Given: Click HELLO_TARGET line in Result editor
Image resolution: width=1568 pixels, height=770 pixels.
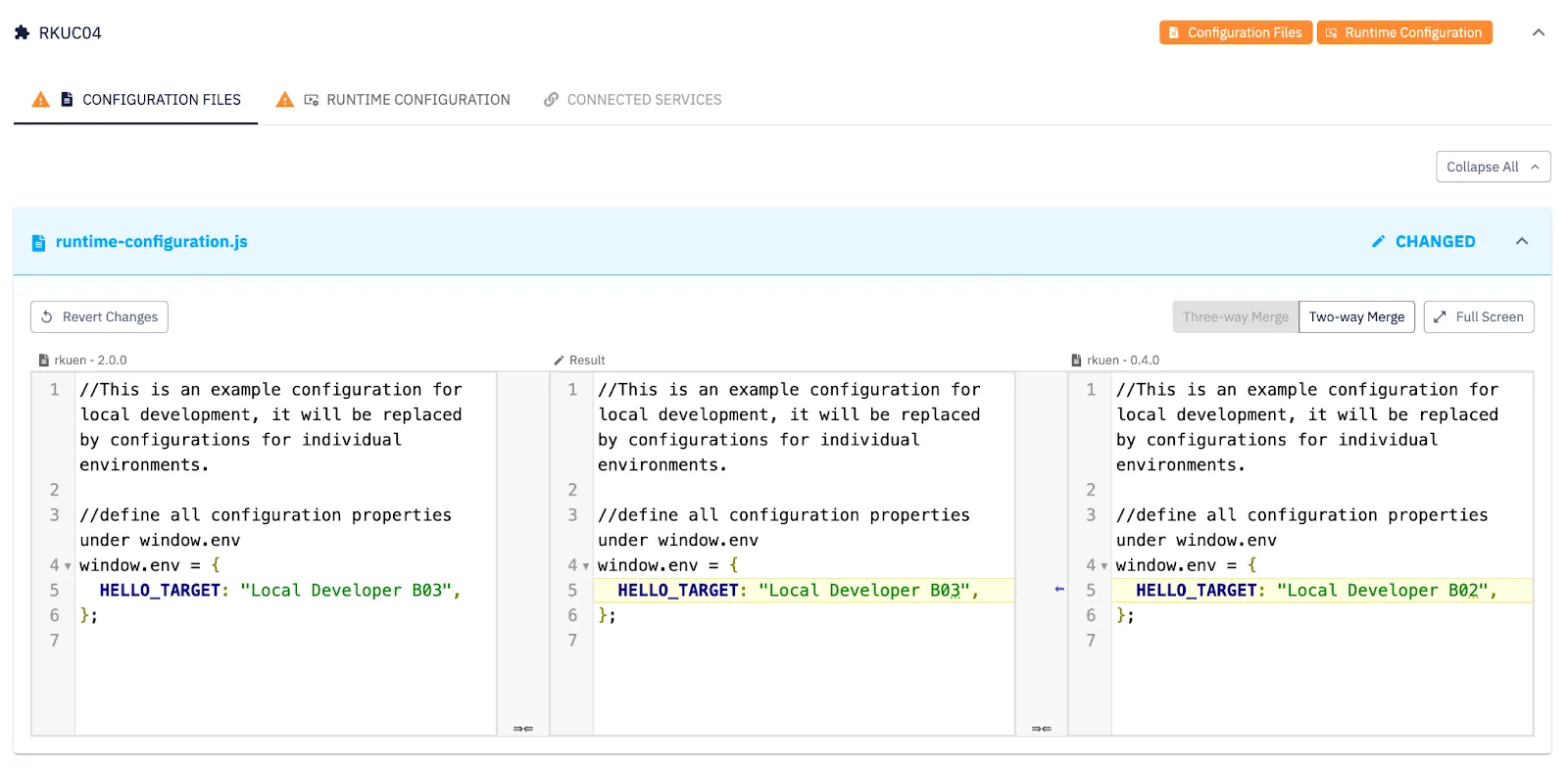Looking at the screenshot, I should point(804,590).
